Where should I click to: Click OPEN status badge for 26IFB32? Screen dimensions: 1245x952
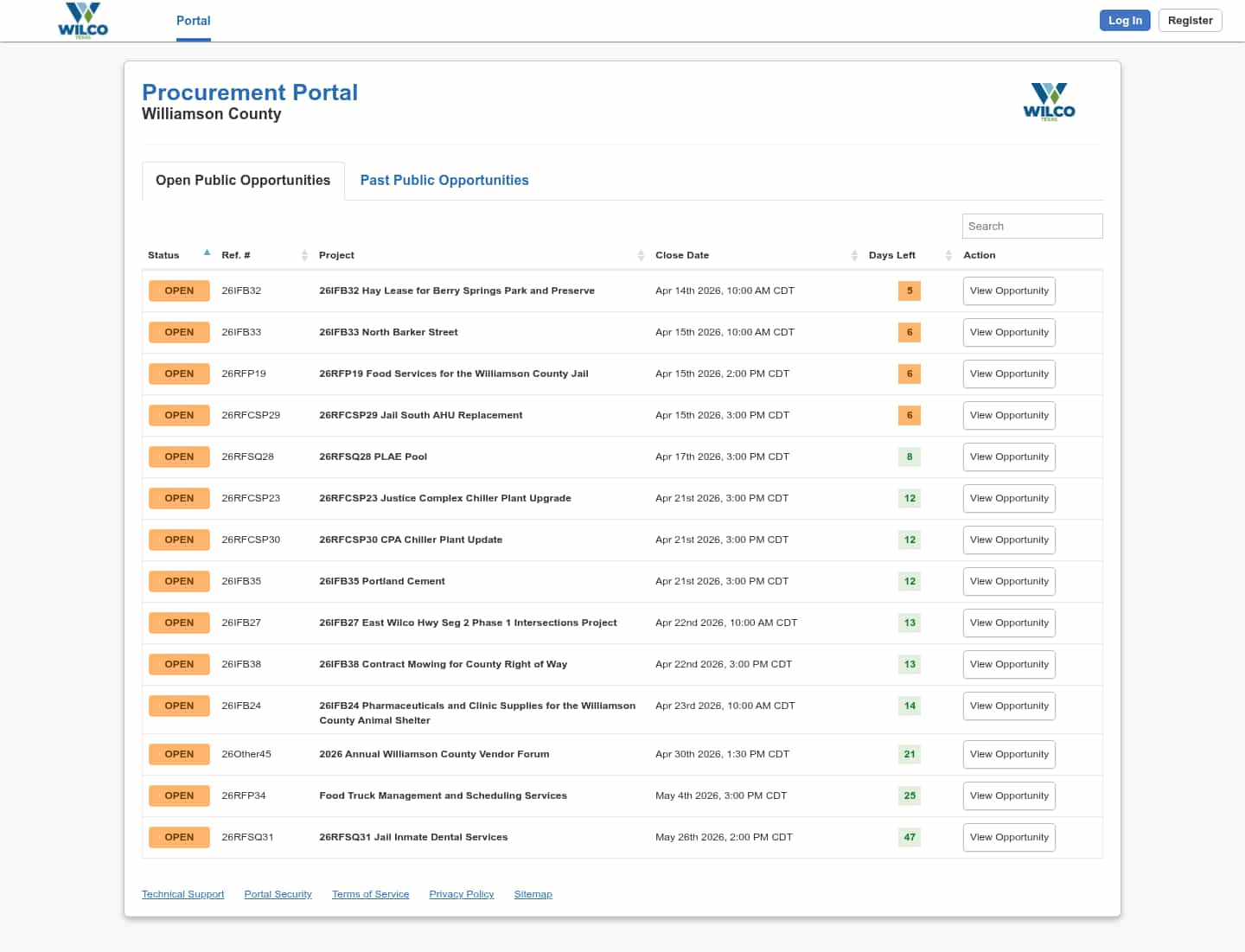click(x=179, y=291)
